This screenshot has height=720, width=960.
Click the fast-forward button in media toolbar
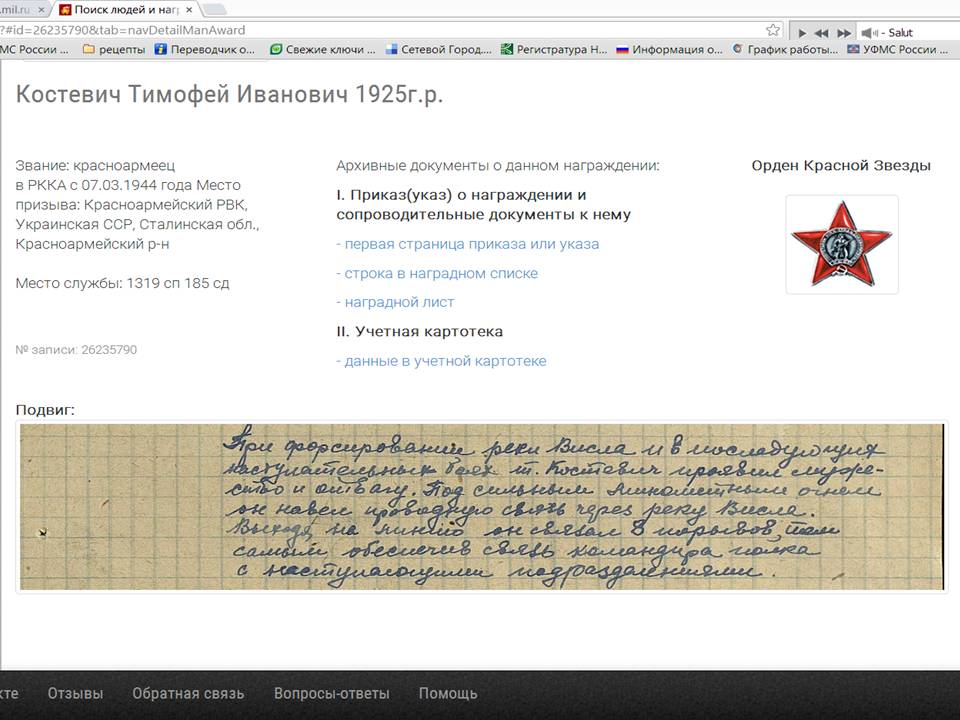click(x=844, y=33)
